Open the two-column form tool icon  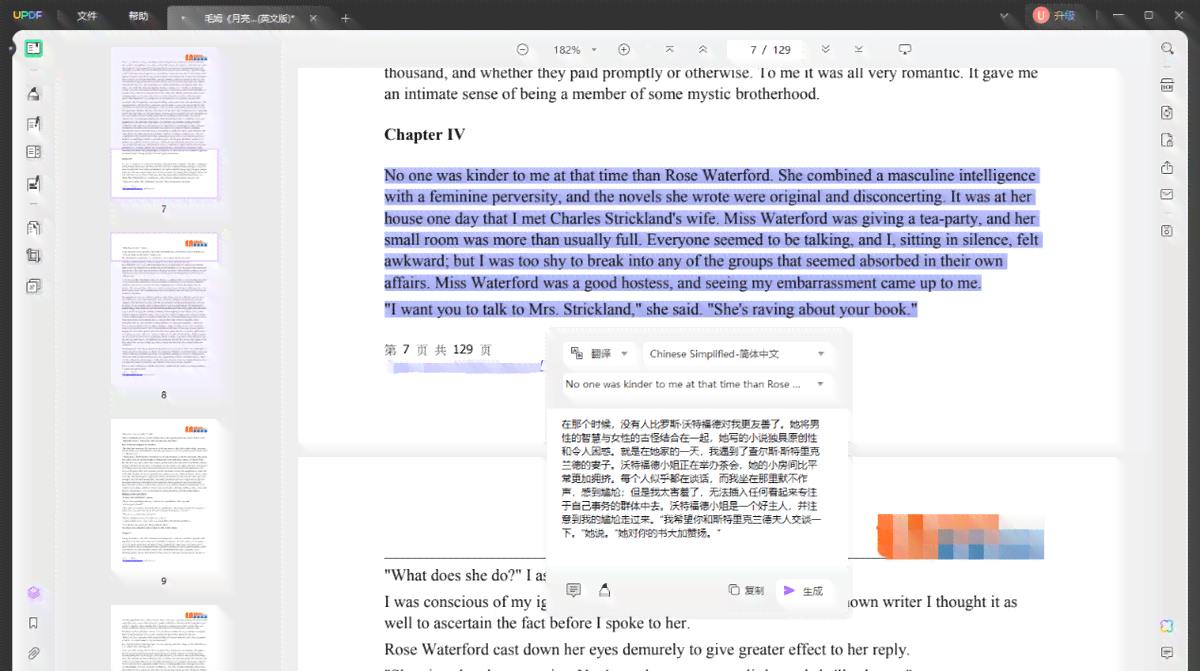coord(33,152)
